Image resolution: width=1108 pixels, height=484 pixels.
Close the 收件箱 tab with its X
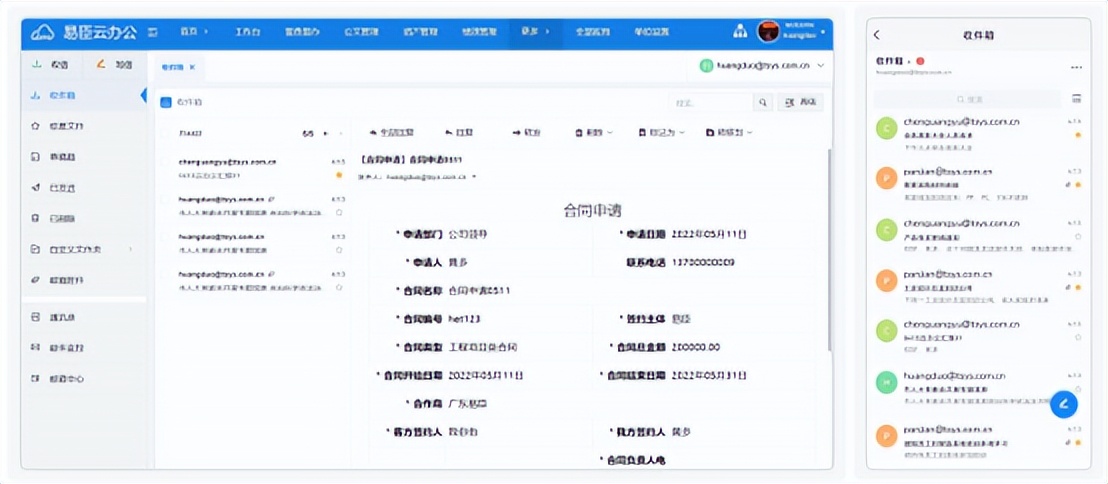pyautogui.click(x=192, y=67)
